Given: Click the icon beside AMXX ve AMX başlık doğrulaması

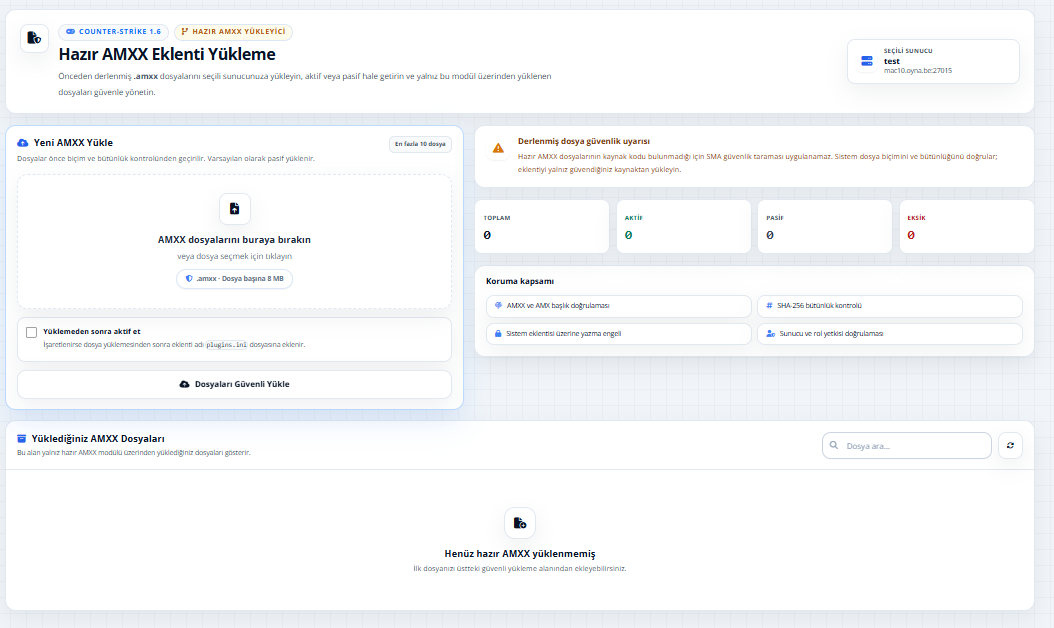Looking at the screenshot, I should click(498, 305).
